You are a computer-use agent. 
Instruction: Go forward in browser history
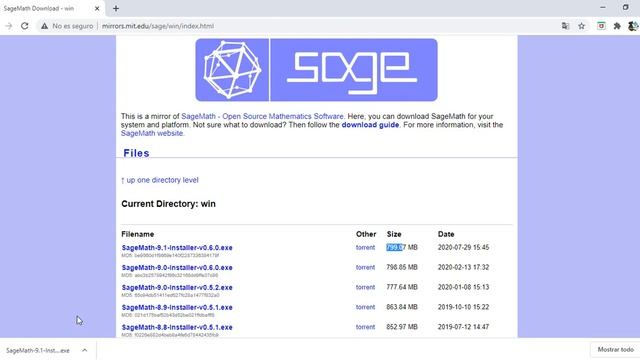point(9,26)
